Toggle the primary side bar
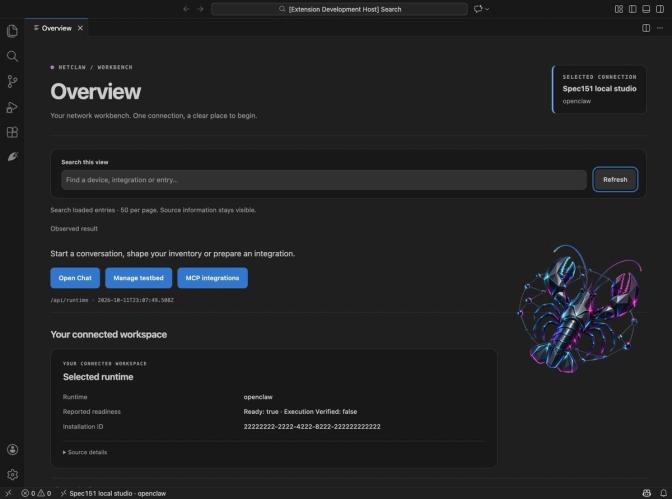 coord(632,9)
